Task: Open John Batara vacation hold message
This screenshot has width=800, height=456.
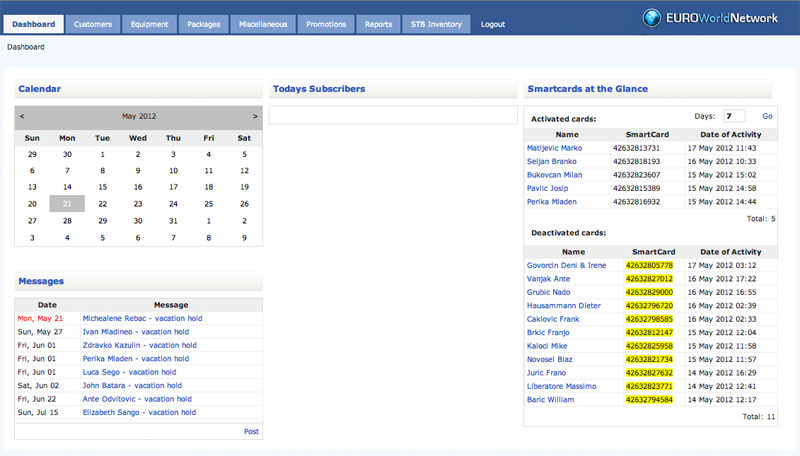Action: [x=132, y=386]
